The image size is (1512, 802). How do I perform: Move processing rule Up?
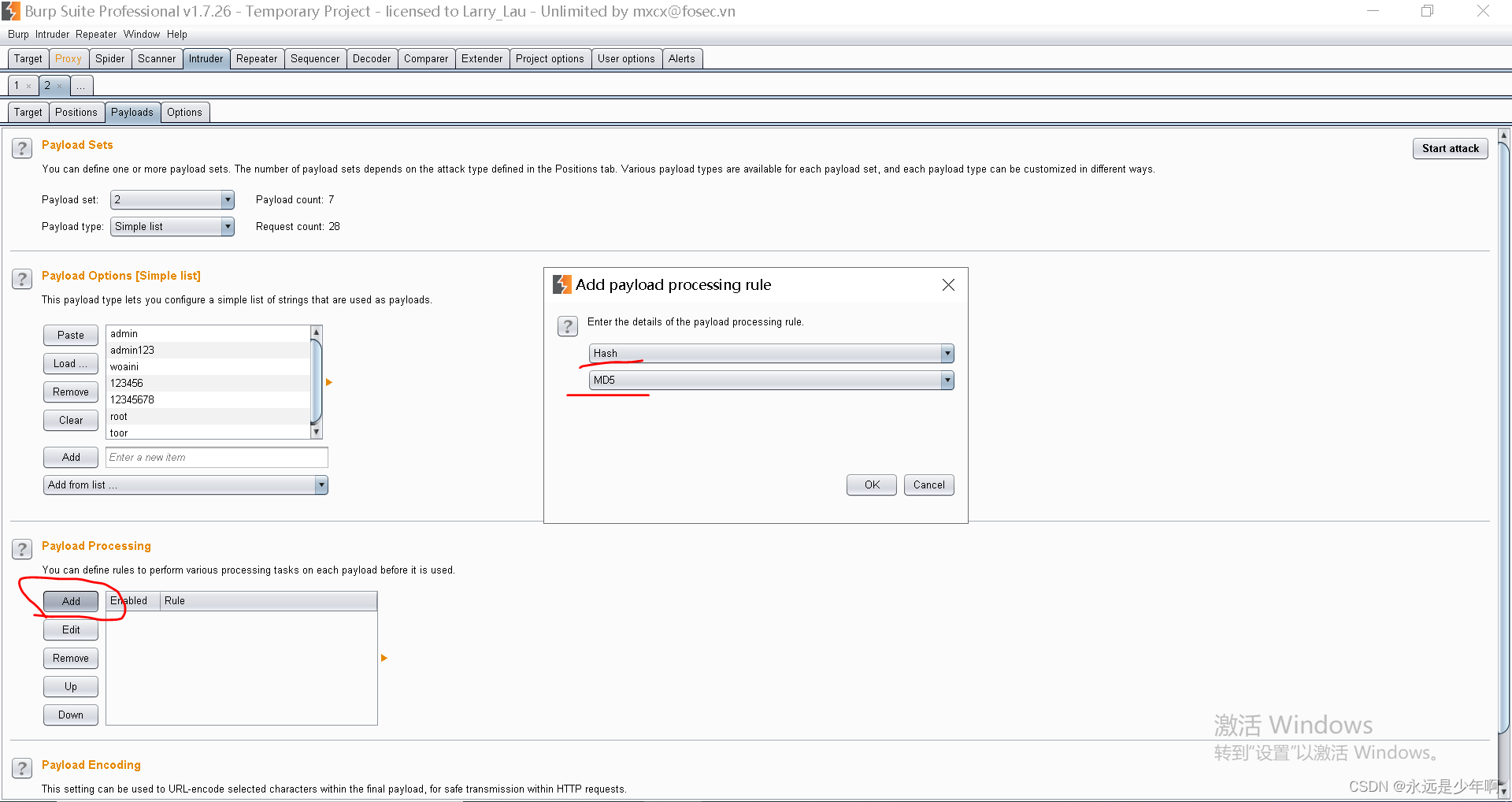click(x=71, y=687)
